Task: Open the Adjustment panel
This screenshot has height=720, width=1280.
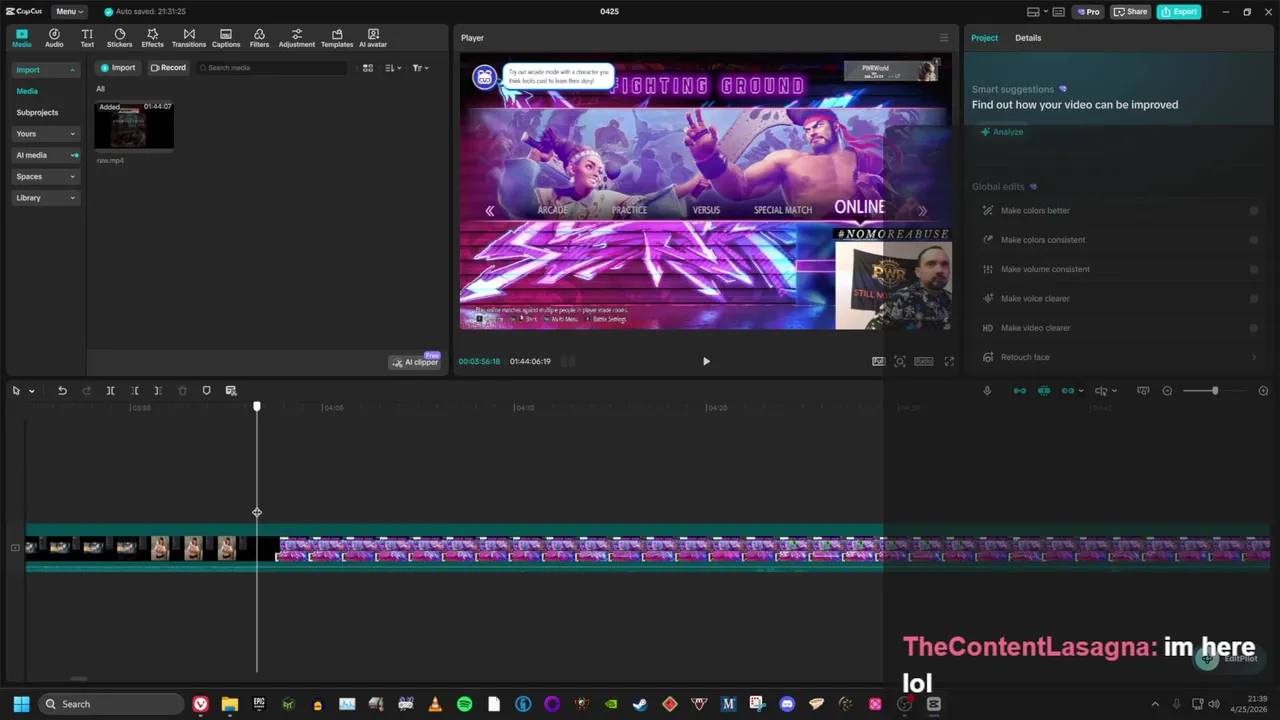Action: 296,38
